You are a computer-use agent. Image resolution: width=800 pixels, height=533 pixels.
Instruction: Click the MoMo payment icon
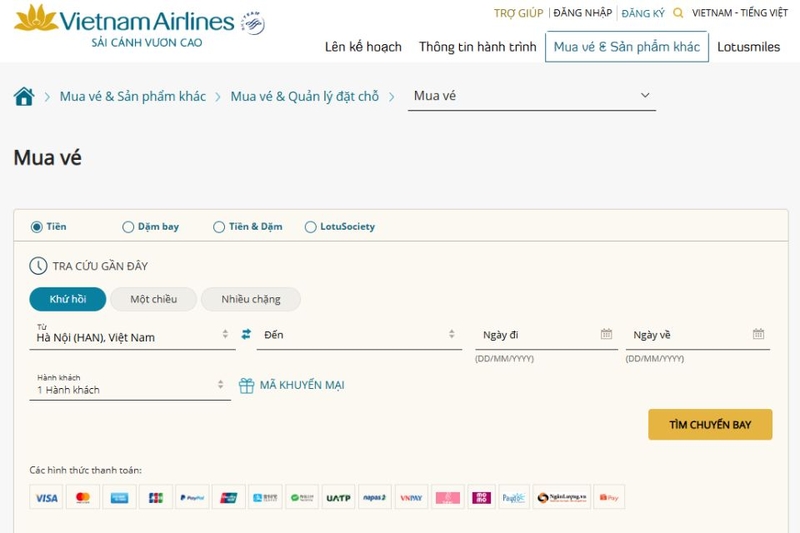point(481,497)
